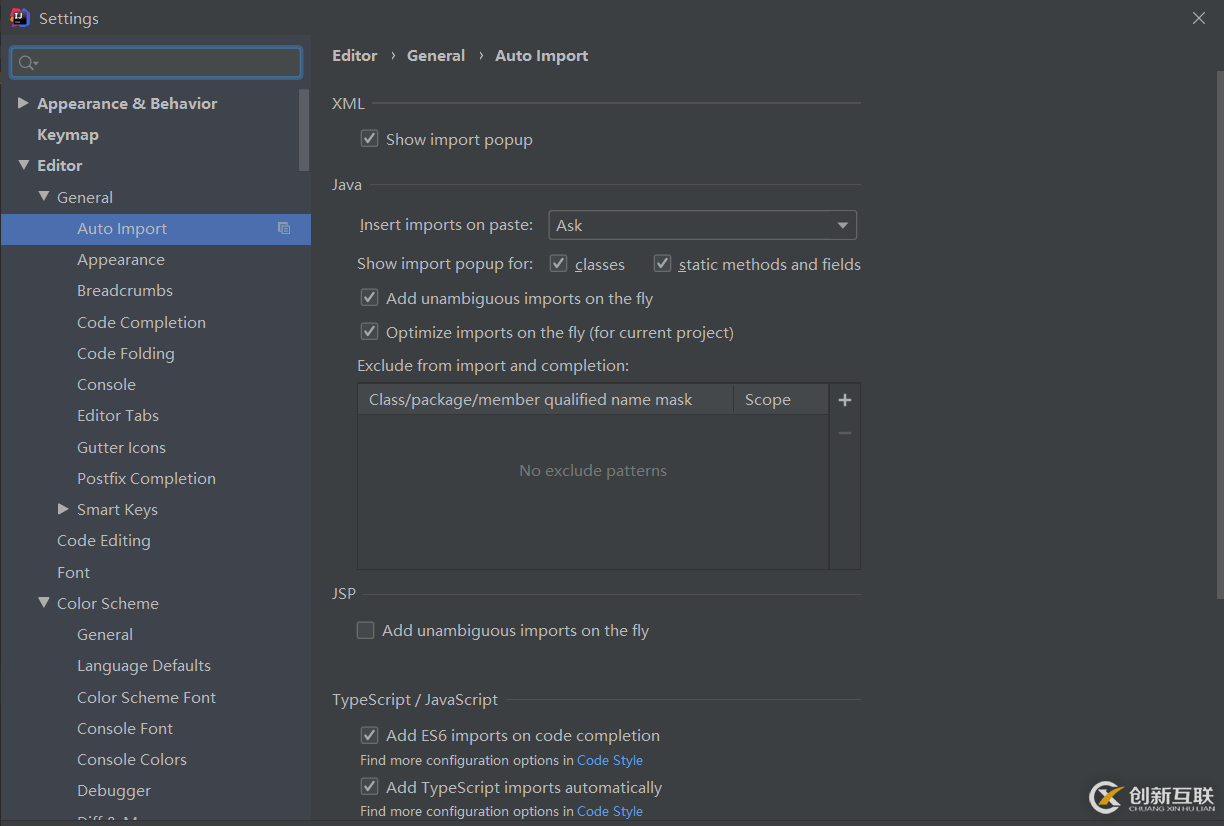1224x826 pixels.
Task: Open Font settings page
Action: [x=73, y=572]
